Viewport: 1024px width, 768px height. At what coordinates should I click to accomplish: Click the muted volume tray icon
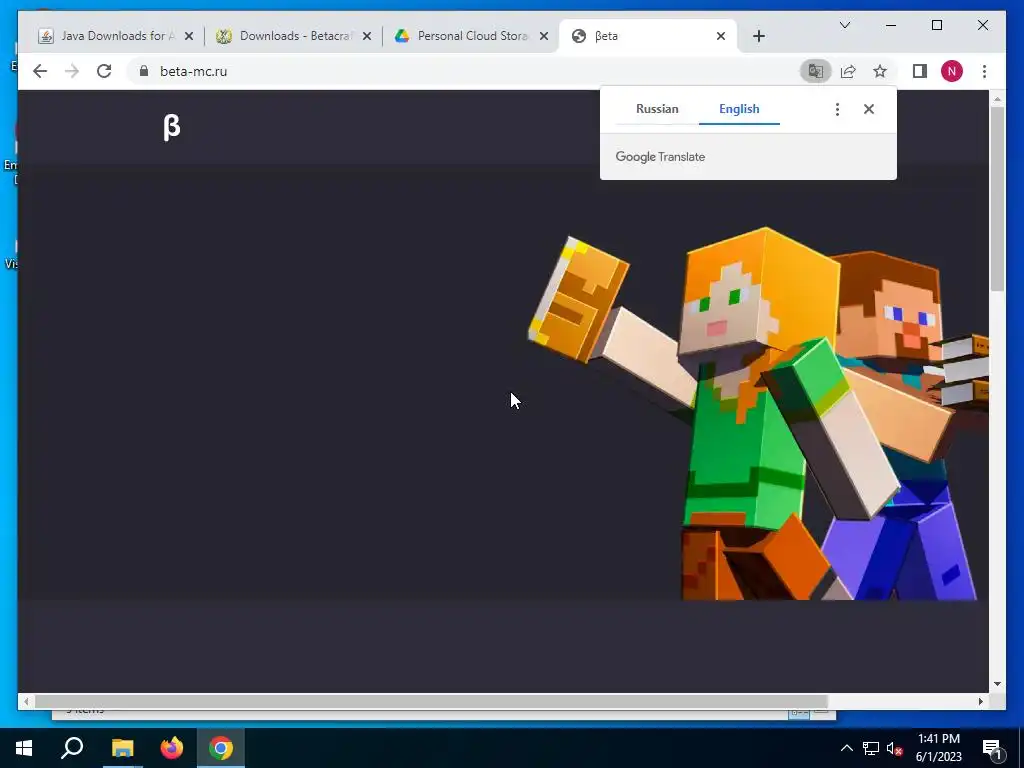[x=894, y=748]
